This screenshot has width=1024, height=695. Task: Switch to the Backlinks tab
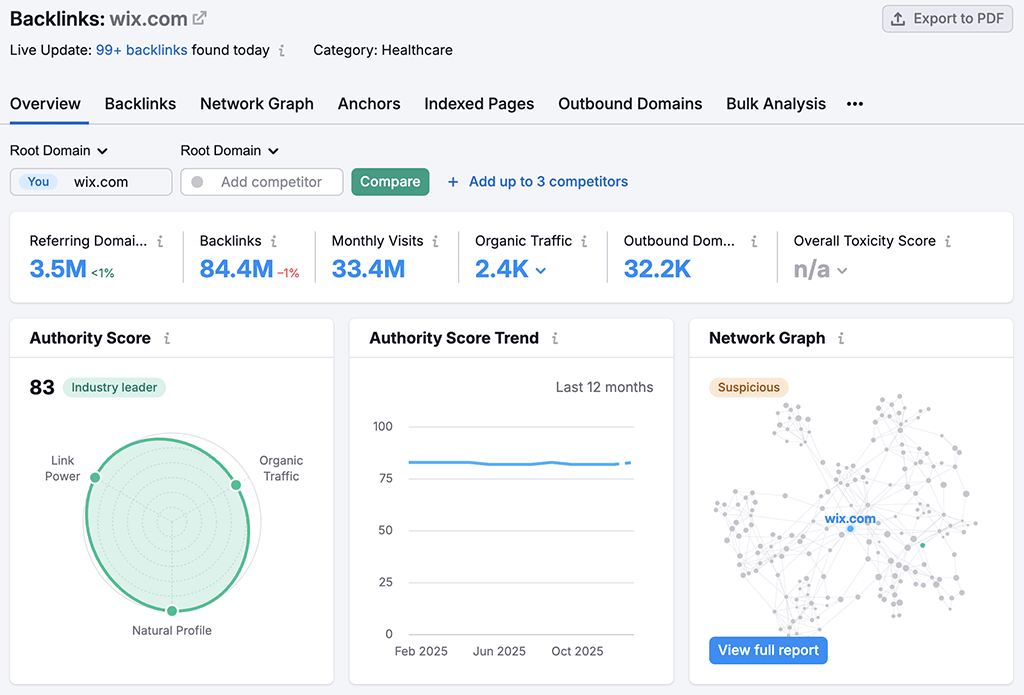140,103
